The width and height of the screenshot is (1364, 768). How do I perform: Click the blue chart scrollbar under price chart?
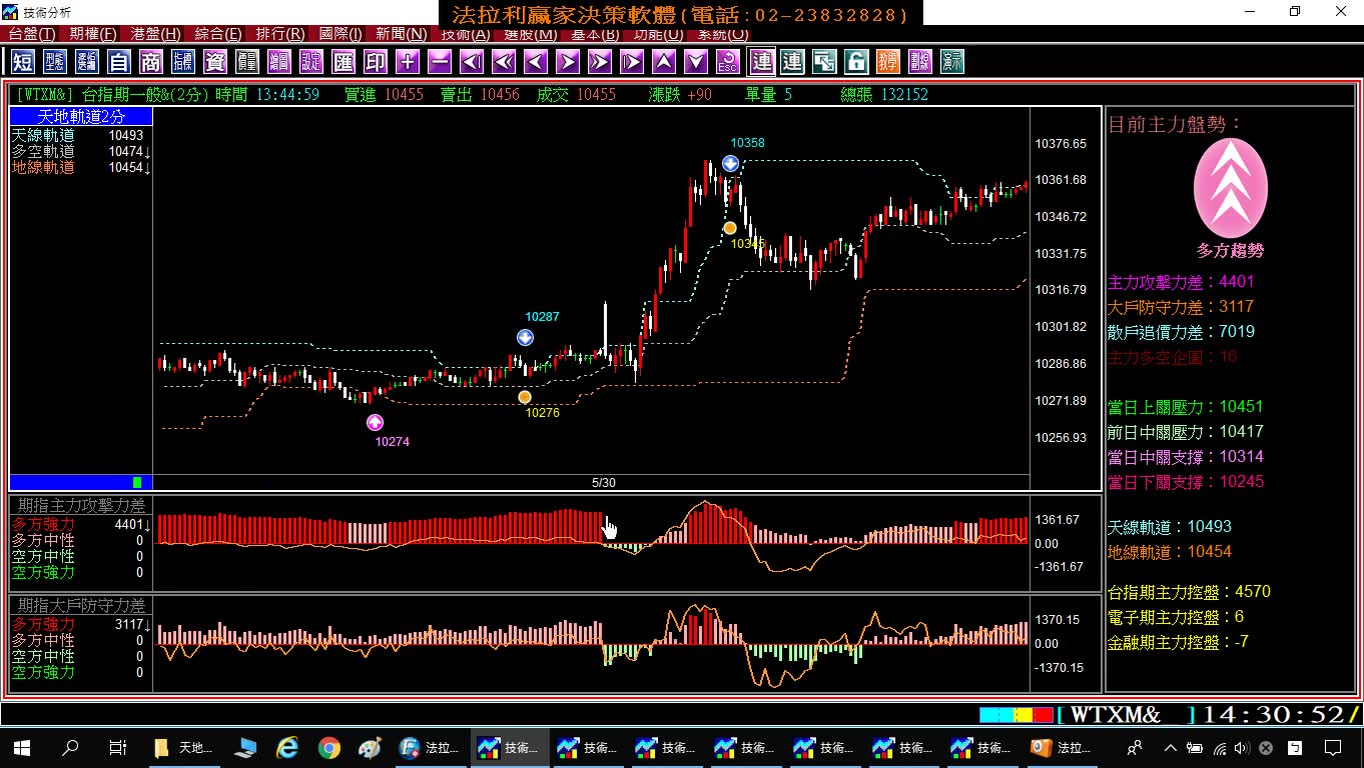tap(76, 482)
